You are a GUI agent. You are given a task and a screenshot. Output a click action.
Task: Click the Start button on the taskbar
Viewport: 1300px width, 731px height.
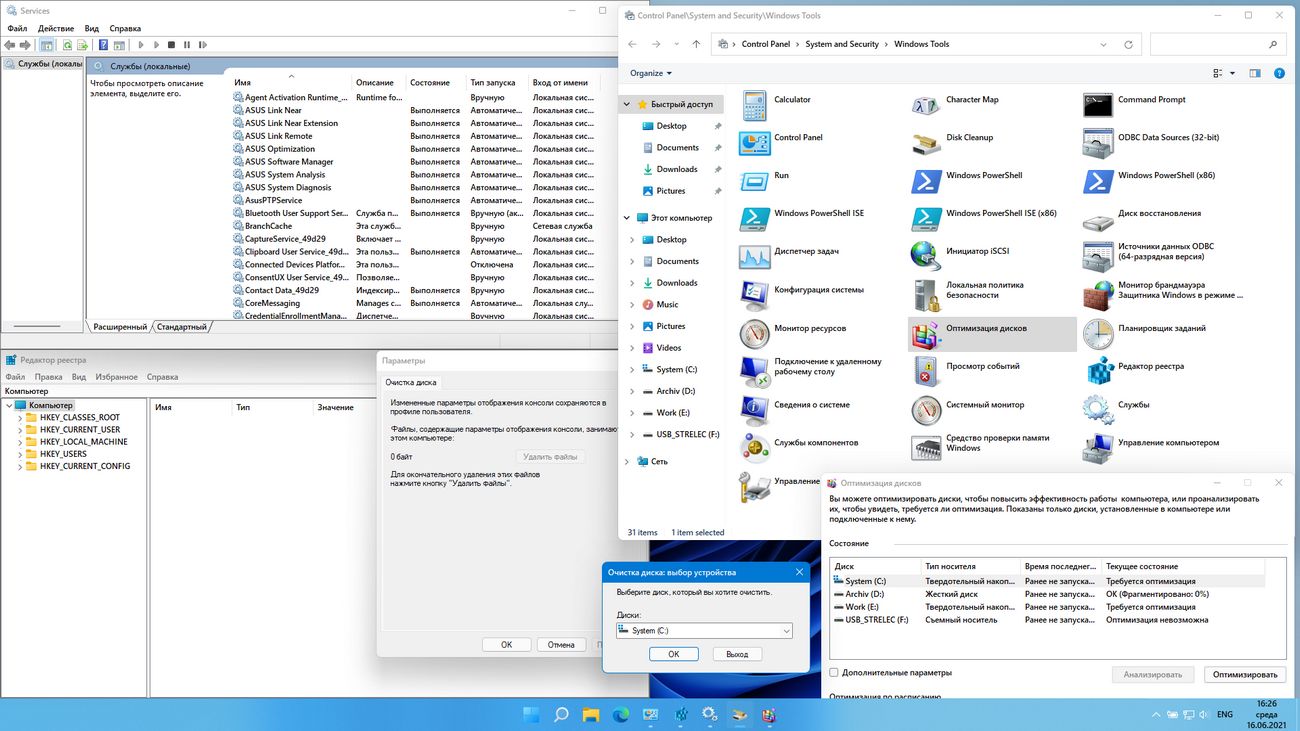click(x=531, y=715)
